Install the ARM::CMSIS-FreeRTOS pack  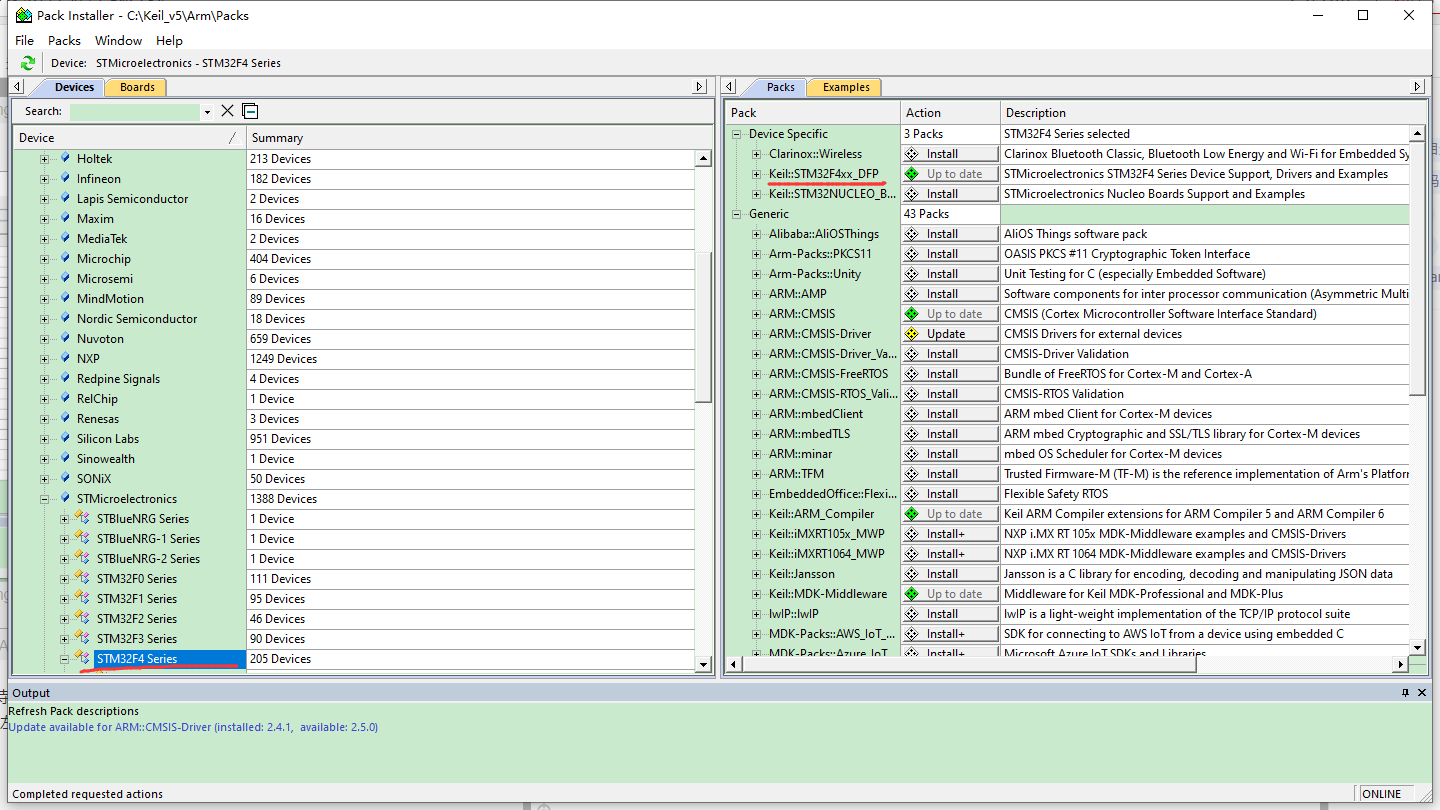pyautogui.click(x=950, y=374)
